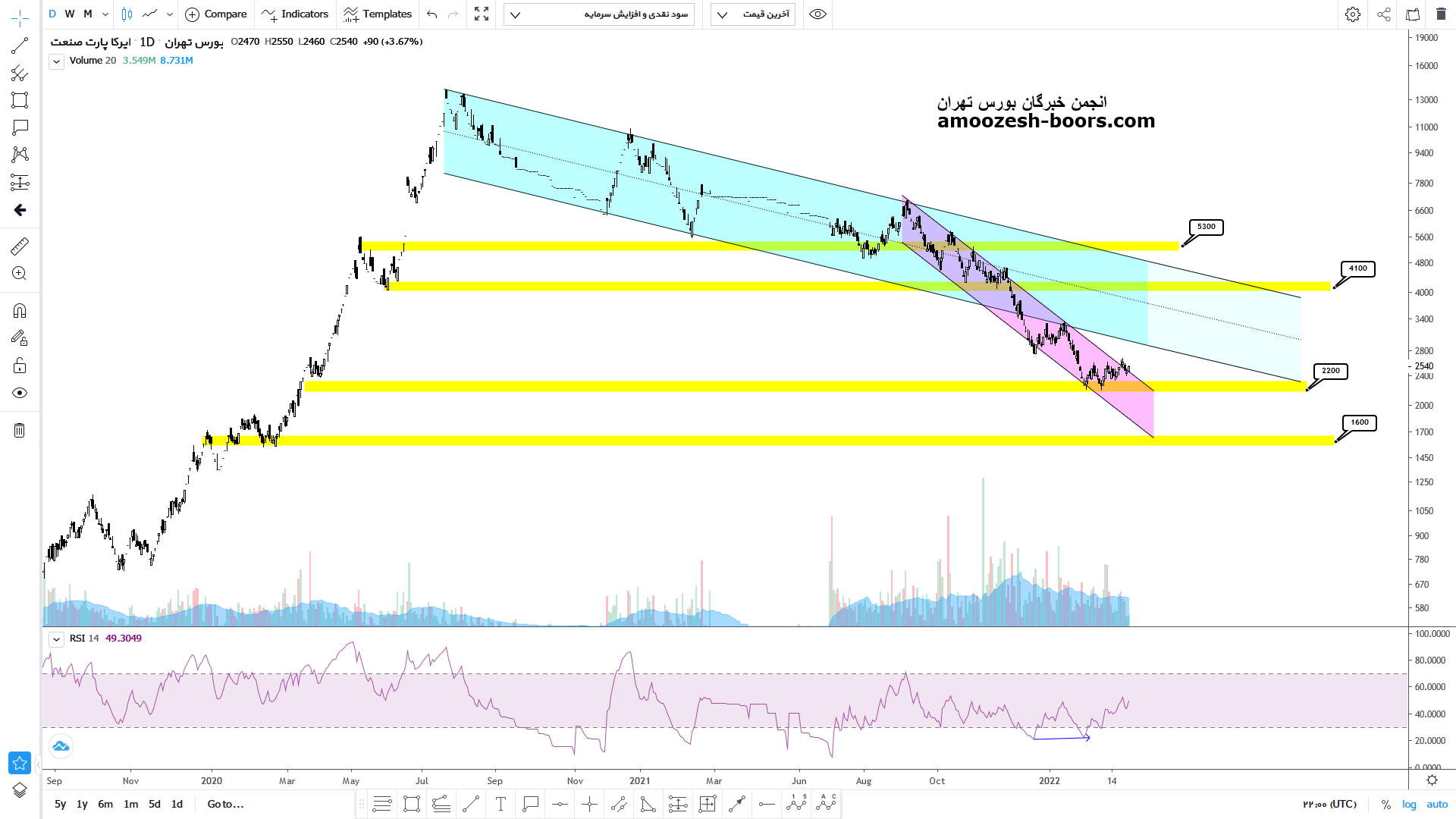
Task: Open the Templates menu
Action: (x=377, y=14)
